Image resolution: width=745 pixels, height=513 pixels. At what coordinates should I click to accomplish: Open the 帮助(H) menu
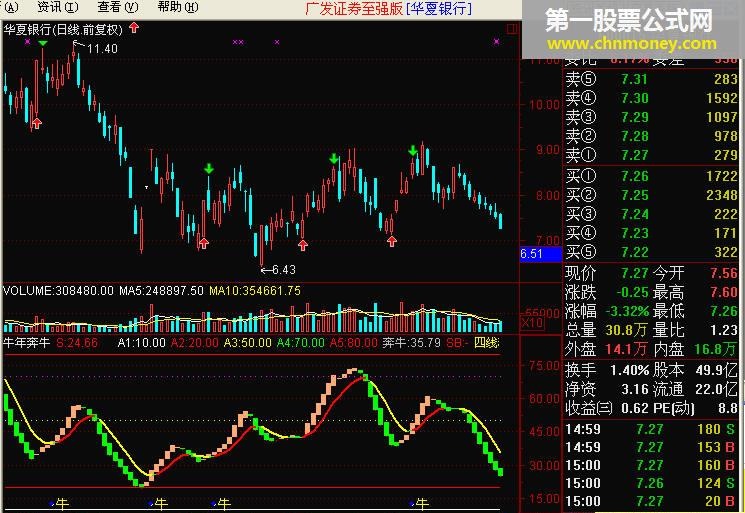[x=178, y=7]
